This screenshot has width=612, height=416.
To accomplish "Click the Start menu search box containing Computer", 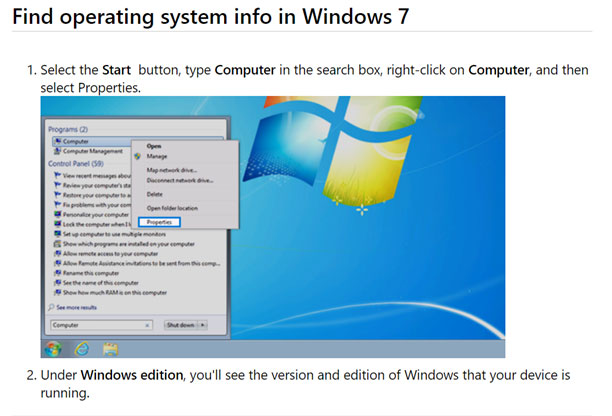I will point(101,325).
